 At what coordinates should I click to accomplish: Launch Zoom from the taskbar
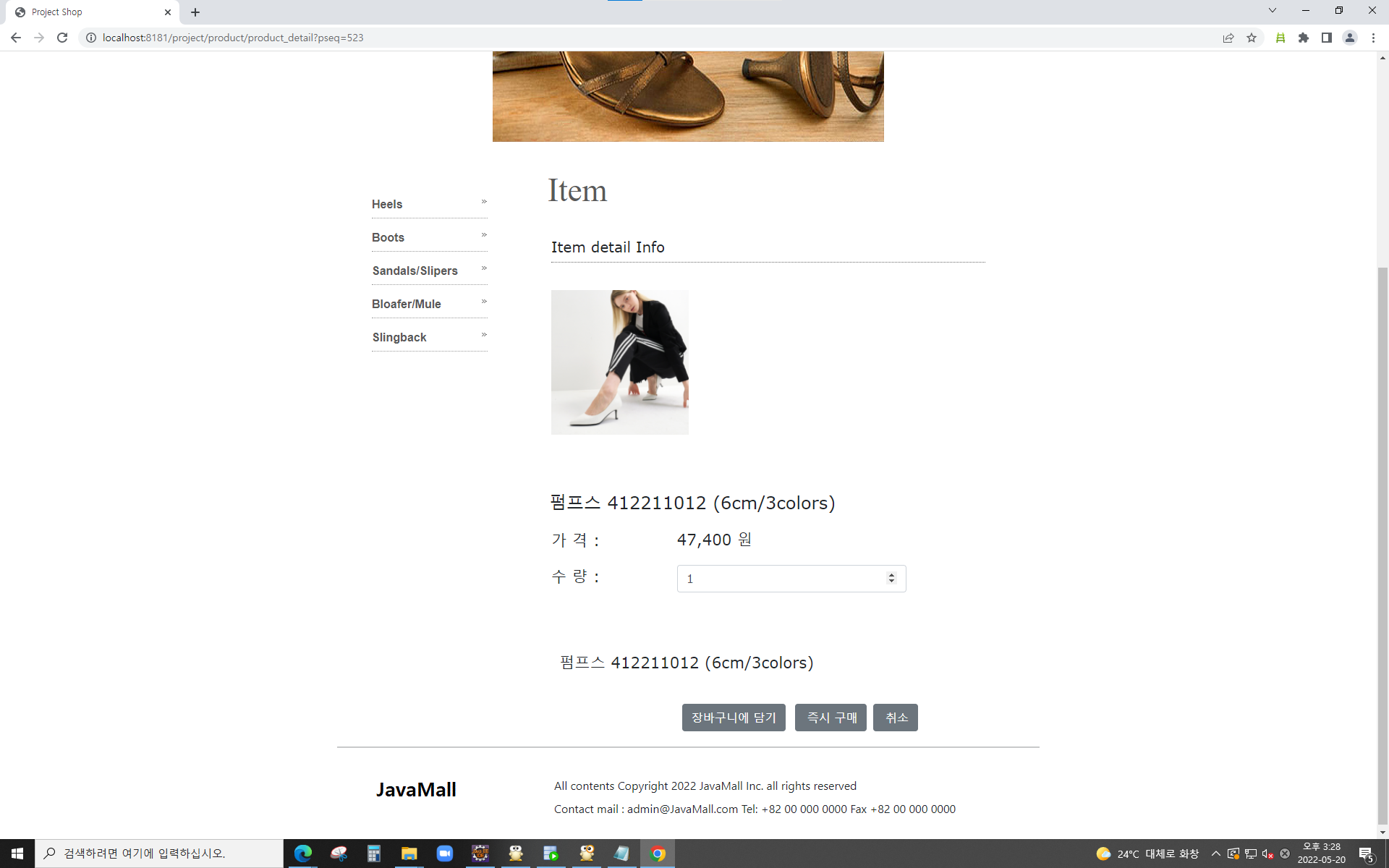pos(444,854)
